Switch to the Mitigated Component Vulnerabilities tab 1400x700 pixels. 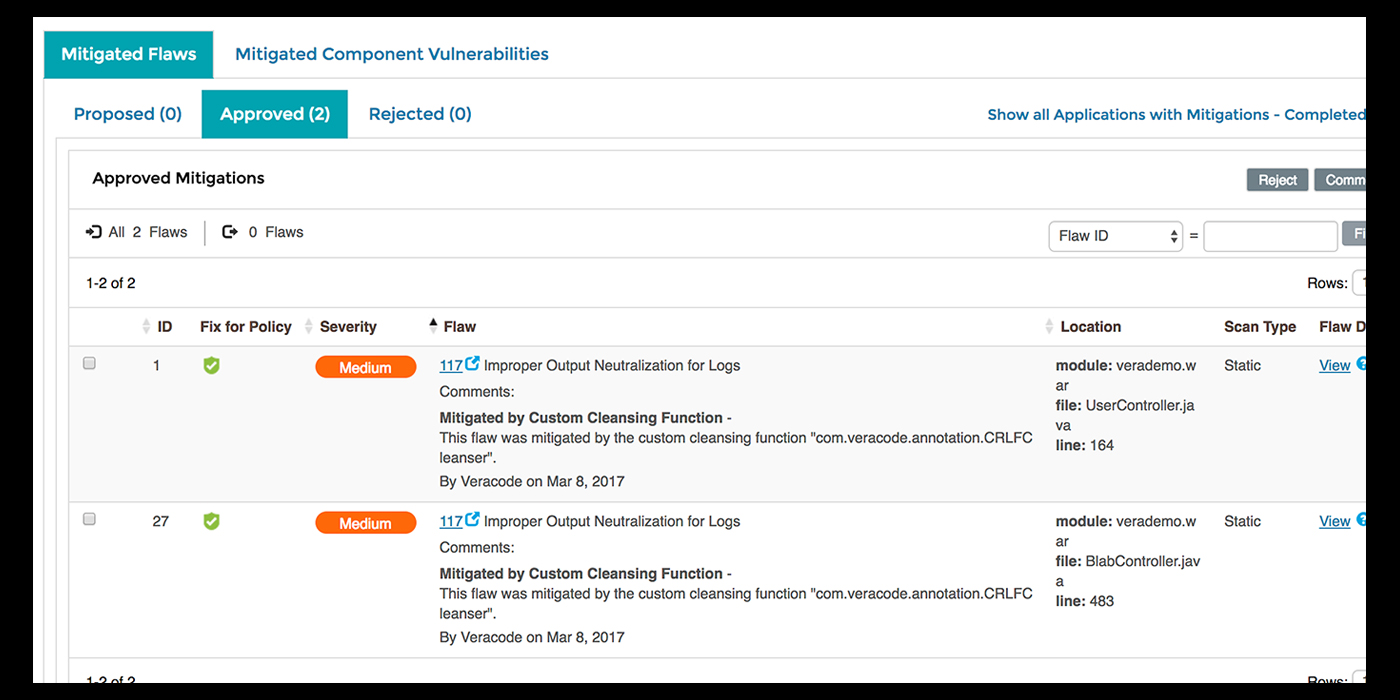pos(391,53)
